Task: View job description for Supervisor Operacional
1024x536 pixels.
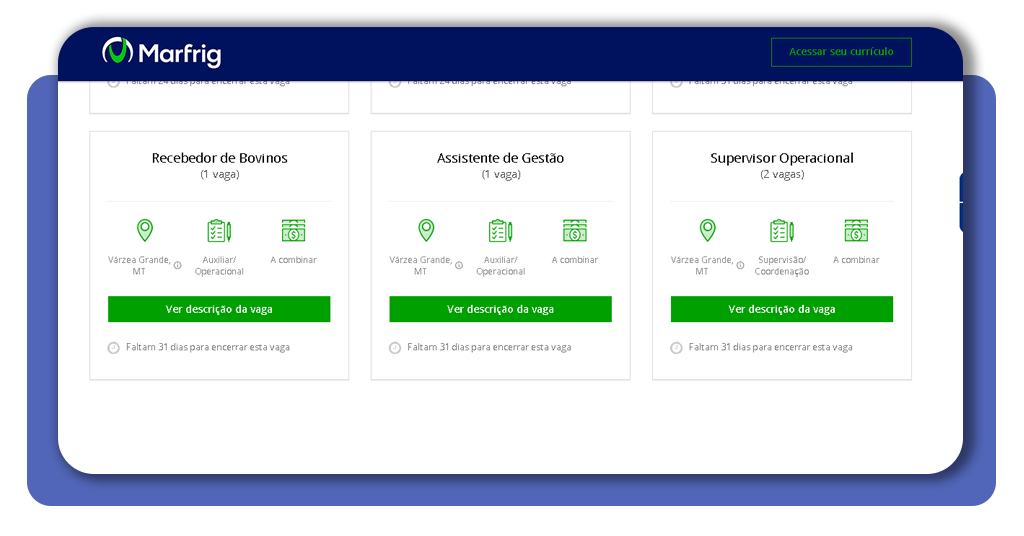Action: (781, 309)
